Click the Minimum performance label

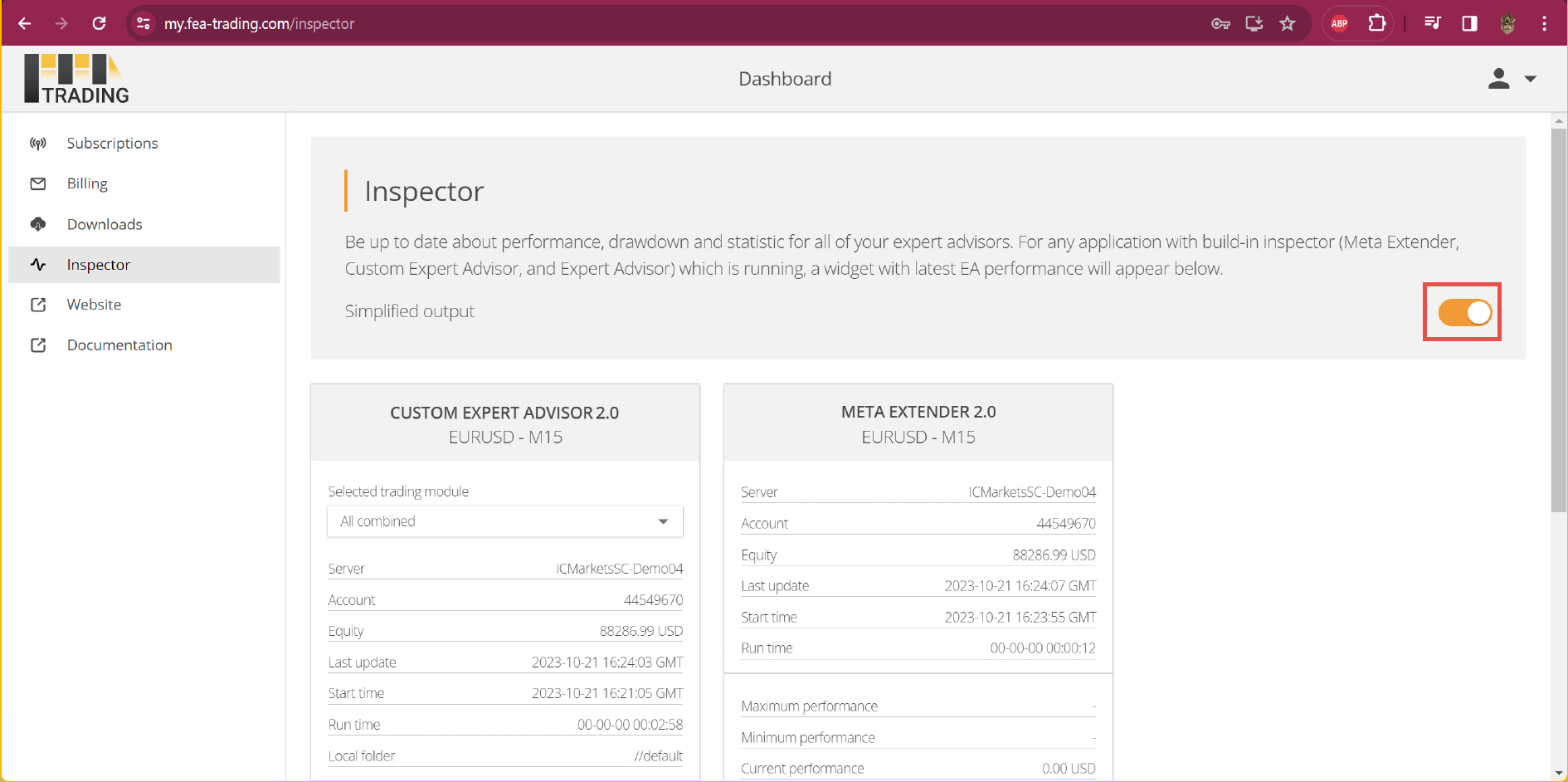pos(808,738)
